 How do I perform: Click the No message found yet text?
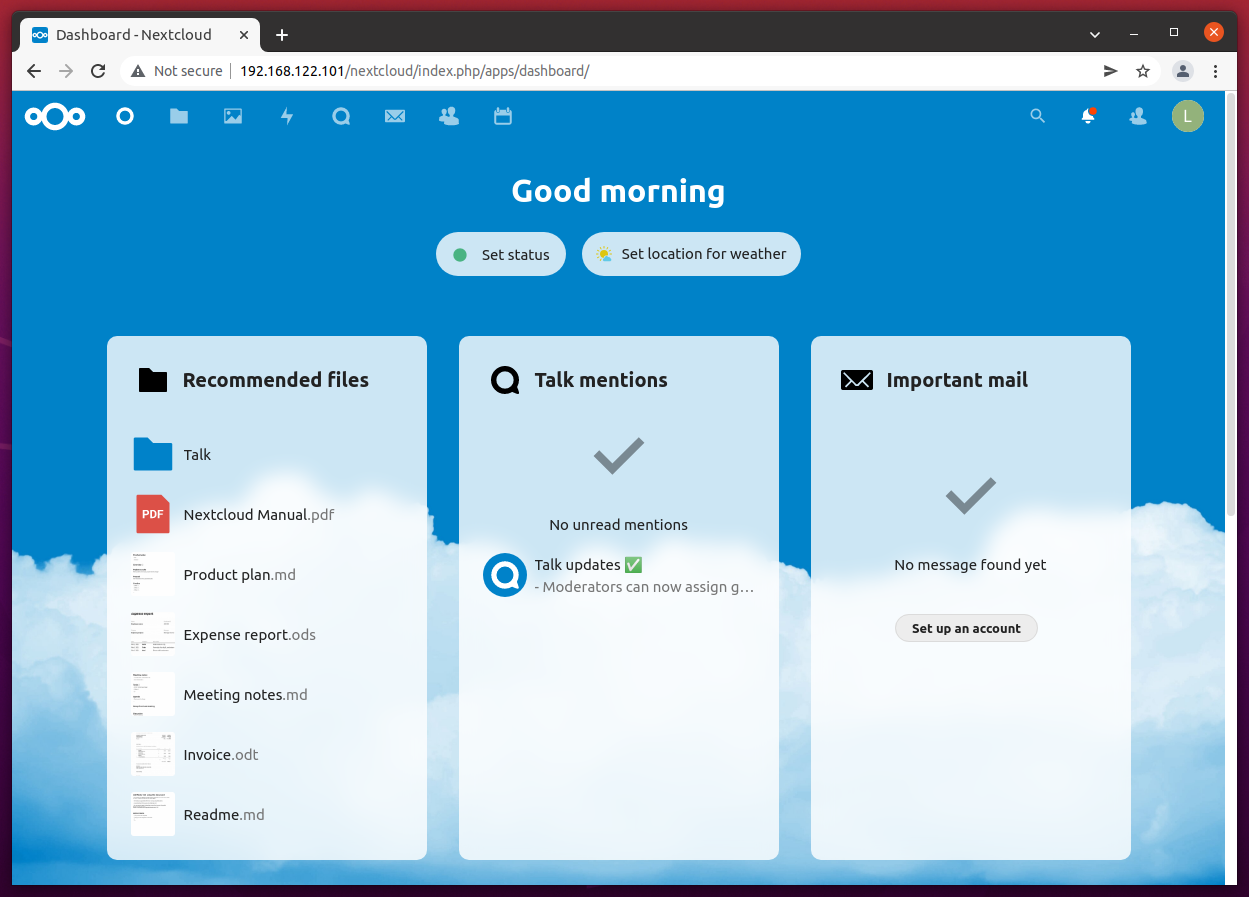[971, 565]
